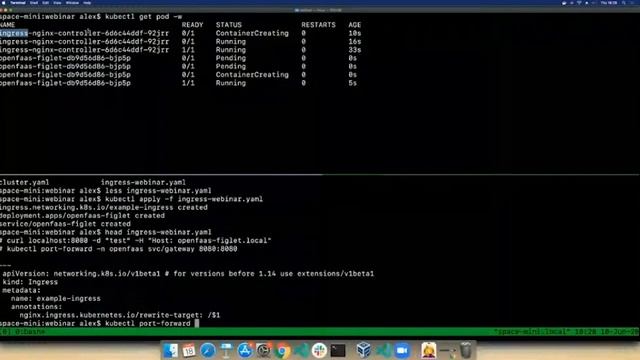Open the Terminal application menu

point(18,2)
